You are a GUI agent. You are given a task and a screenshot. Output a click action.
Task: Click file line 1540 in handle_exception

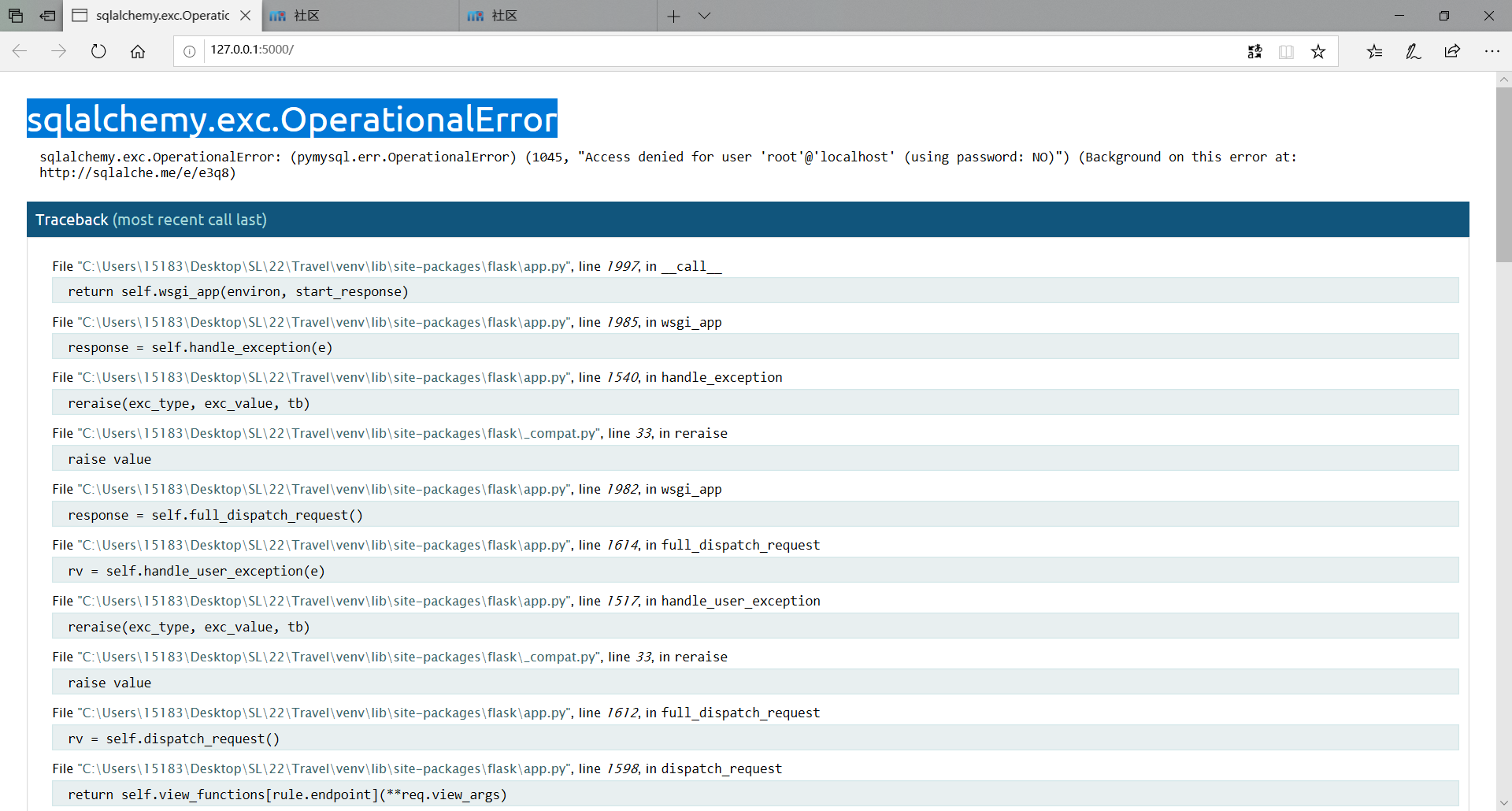417,377
